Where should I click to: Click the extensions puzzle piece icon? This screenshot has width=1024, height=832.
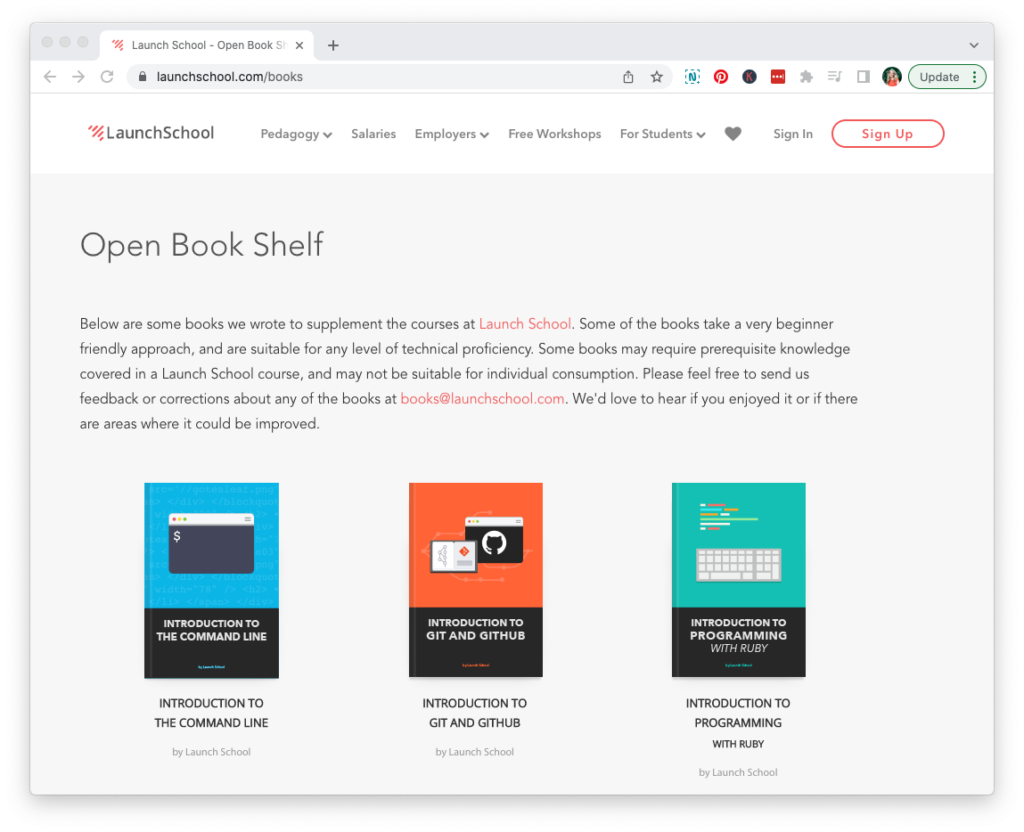point(806,76)
